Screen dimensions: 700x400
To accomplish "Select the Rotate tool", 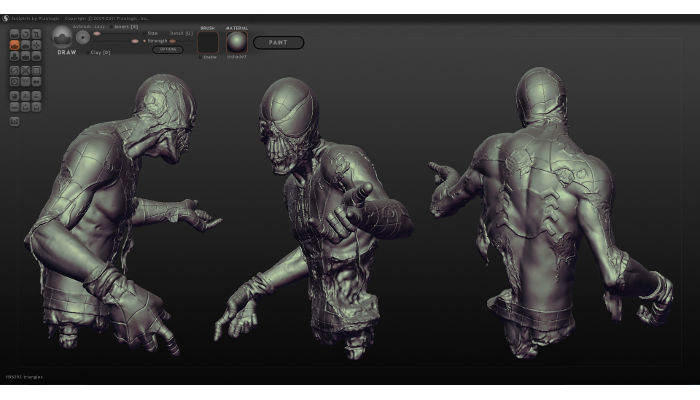I will 25,34.
